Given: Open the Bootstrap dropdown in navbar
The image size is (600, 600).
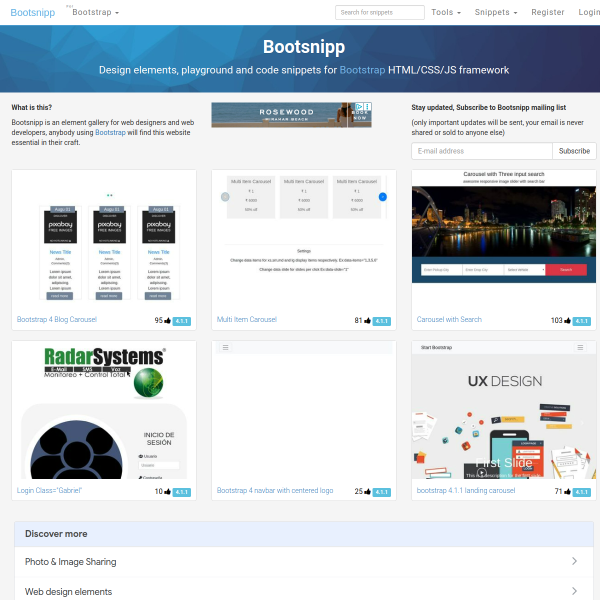Looking at the screenshot, I should 95,12.
